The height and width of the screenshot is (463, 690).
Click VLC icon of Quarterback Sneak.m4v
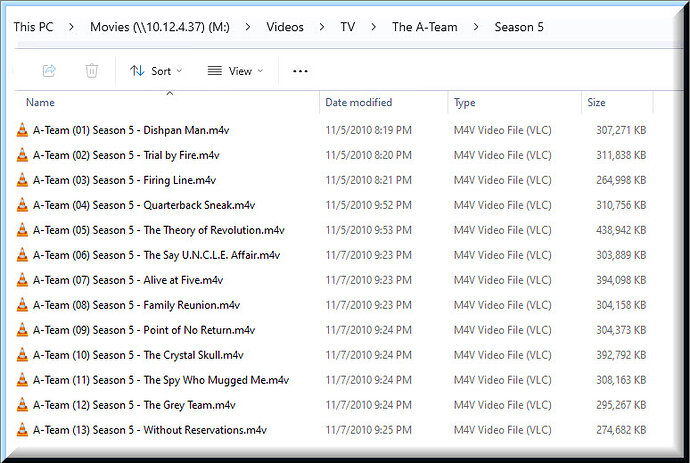click(22, 205)
